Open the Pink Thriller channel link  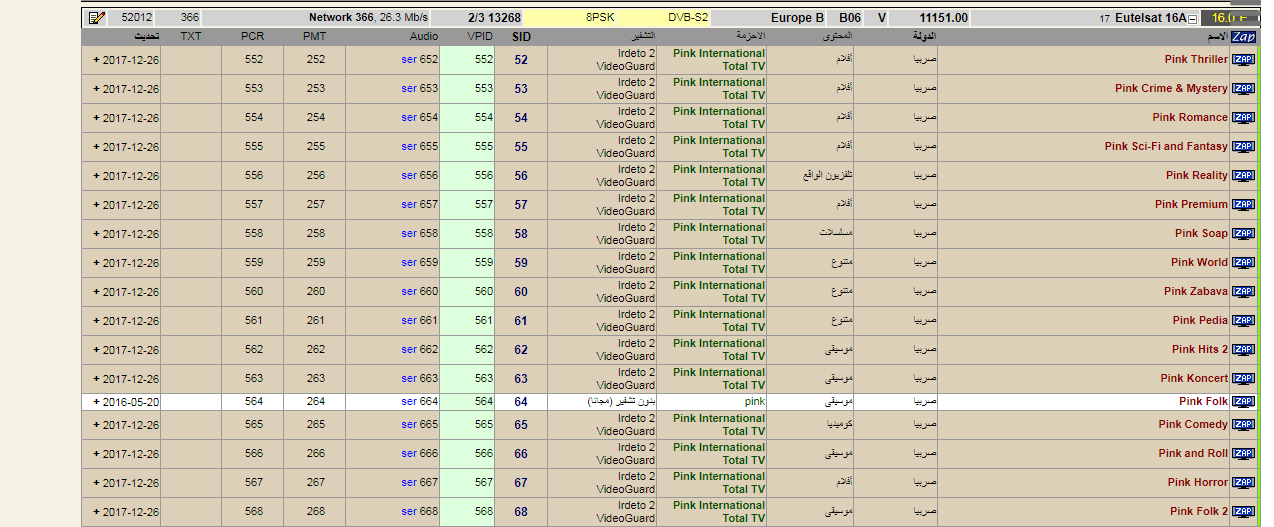tap(1196, 60)
